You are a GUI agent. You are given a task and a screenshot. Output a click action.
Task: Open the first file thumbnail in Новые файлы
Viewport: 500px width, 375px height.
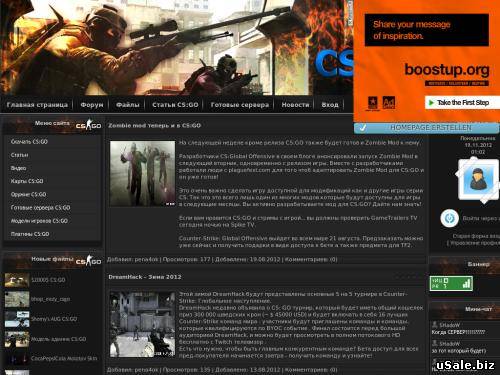(17, 280)
